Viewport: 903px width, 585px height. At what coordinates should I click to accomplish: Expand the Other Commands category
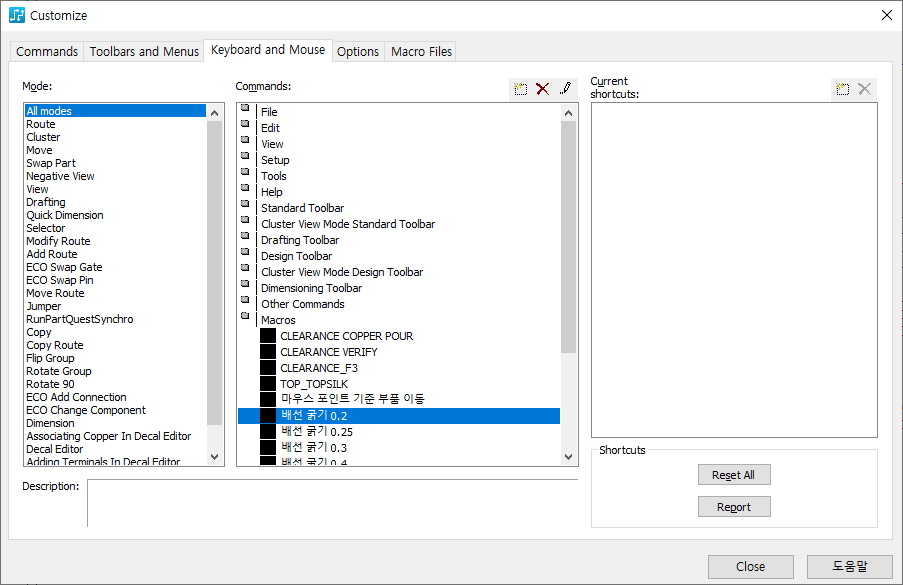(x=246, y=303)
